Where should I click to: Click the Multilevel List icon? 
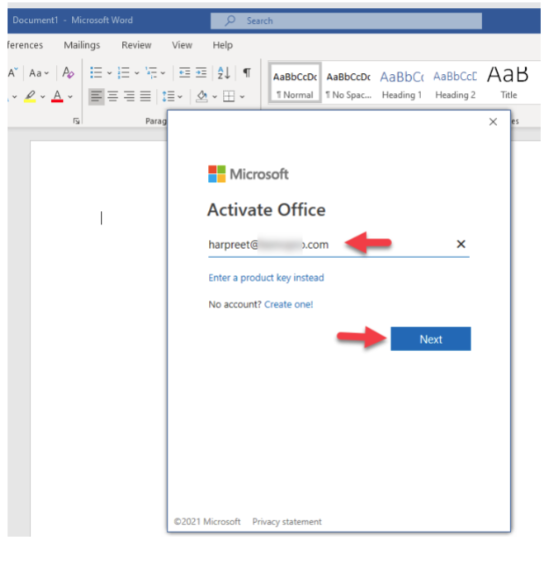click(151, 72)
